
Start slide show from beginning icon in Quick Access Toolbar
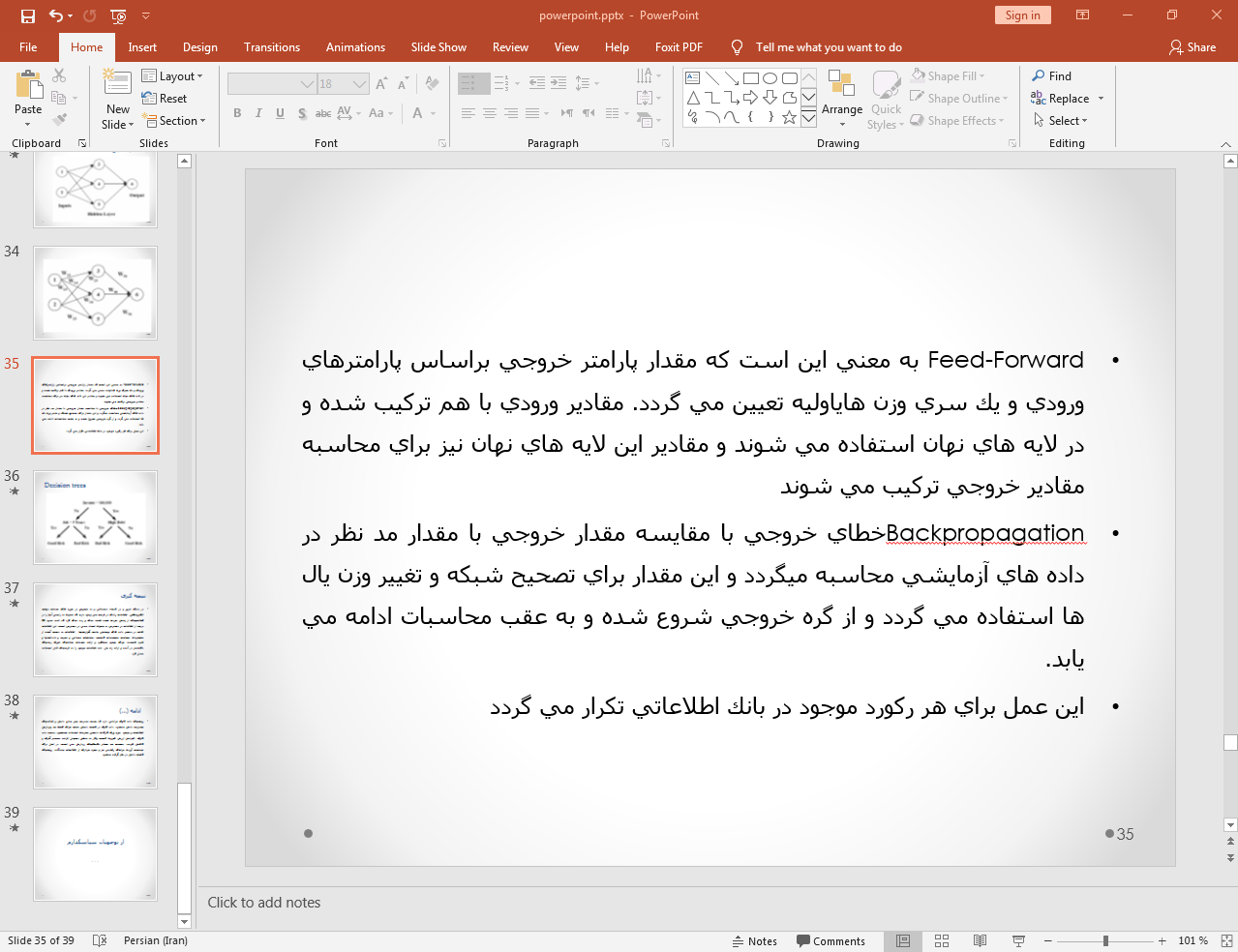click(x=118, y=15)
